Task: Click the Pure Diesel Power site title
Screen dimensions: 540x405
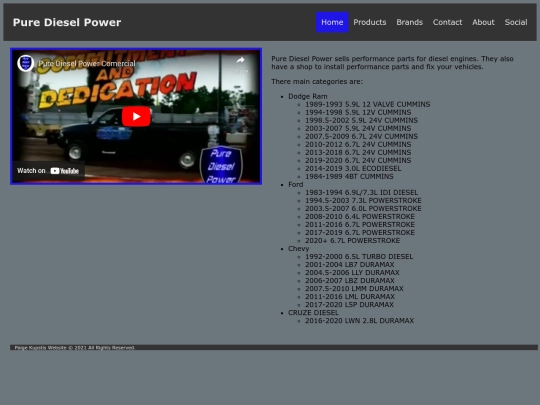Action: coord(67,22)
